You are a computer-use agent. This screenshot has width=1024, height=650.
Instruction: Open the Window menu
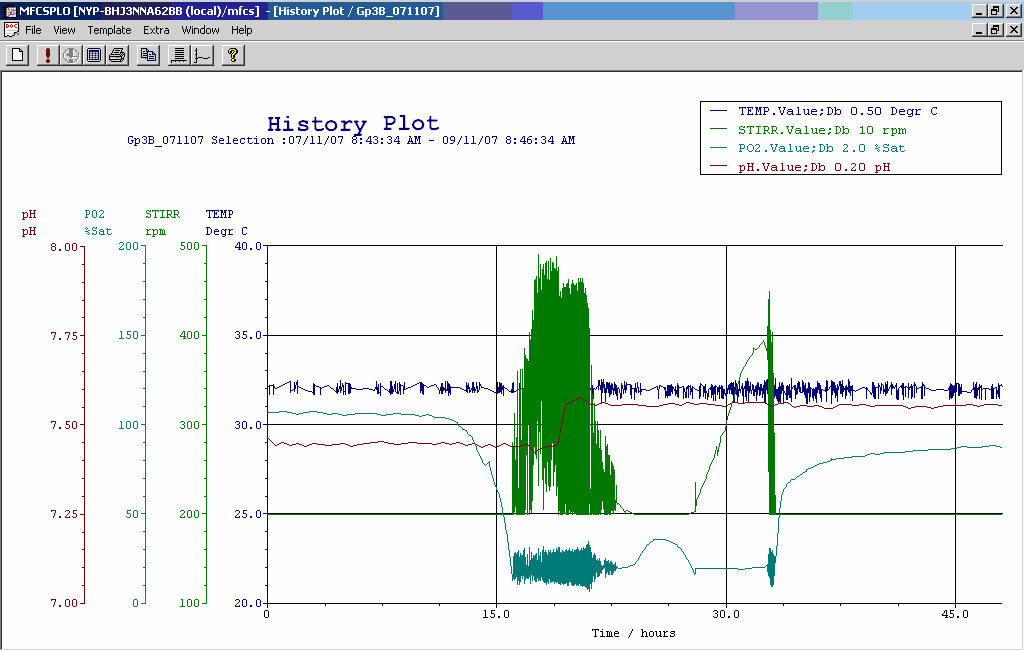(x=200, y=30)
